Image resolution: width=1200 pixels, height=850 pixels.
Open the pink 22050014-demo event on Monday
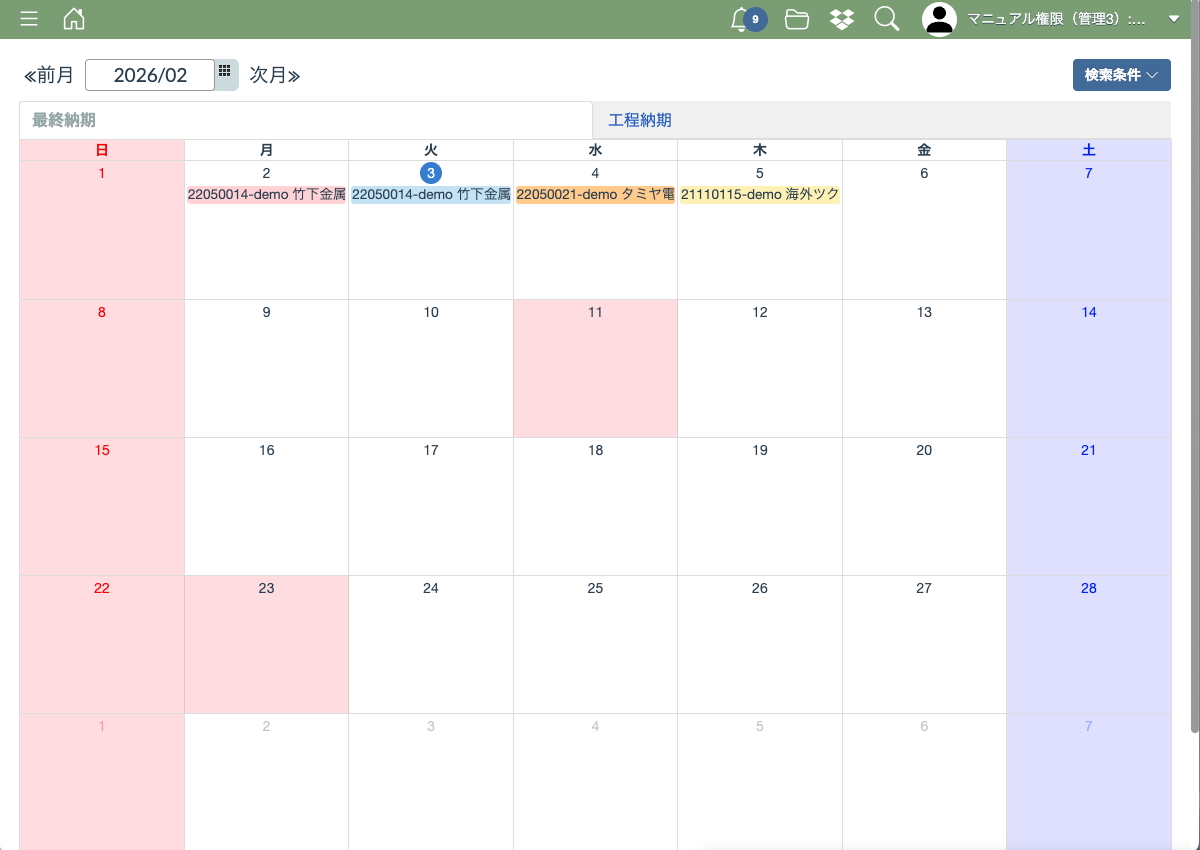click(266, 195)
